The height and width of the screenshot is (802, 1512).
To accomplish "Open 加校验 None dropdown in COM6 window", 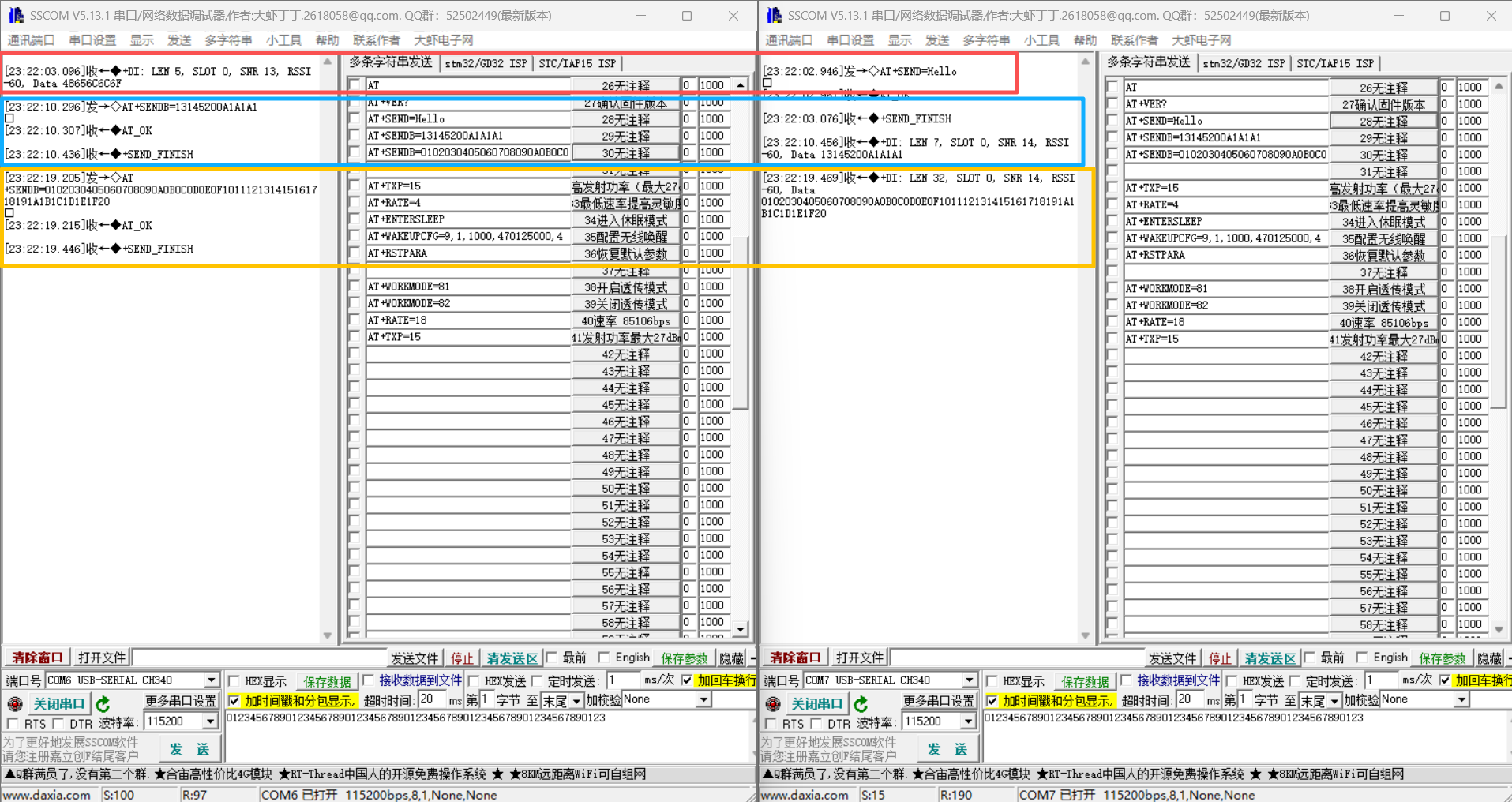I will pyautogui.click(x=703, y=699).
